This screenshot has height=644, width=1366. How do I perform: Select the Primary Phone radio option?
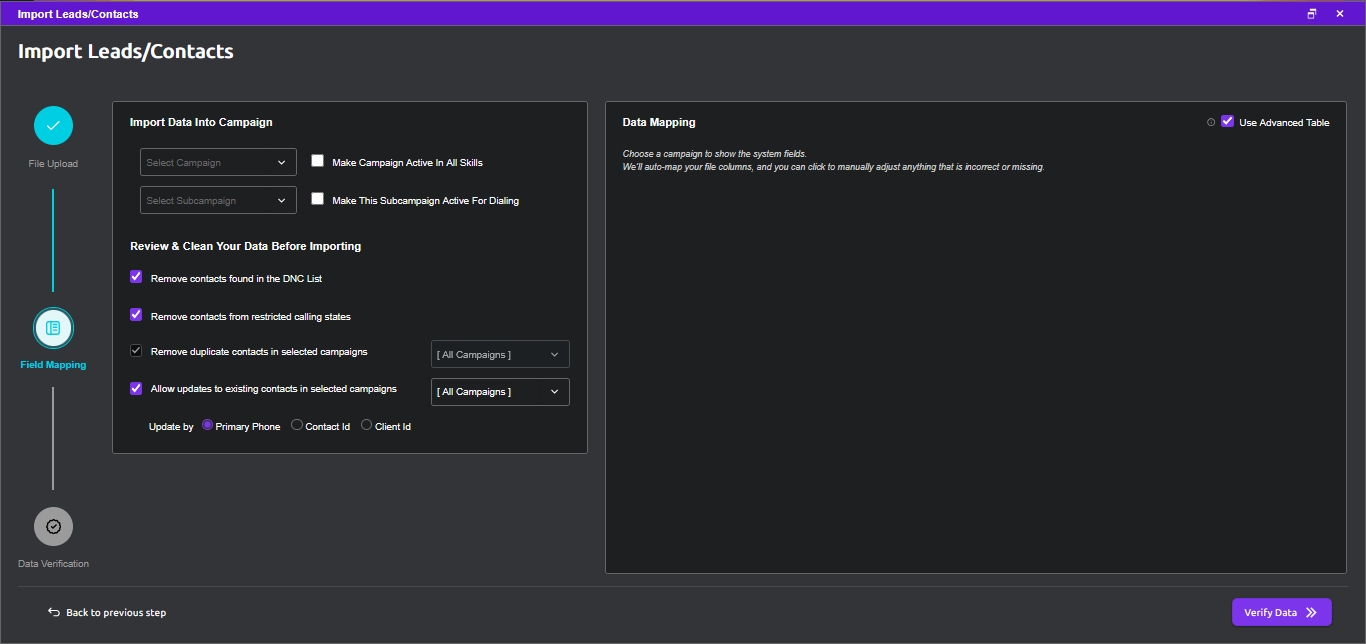(x=208, y=425)
